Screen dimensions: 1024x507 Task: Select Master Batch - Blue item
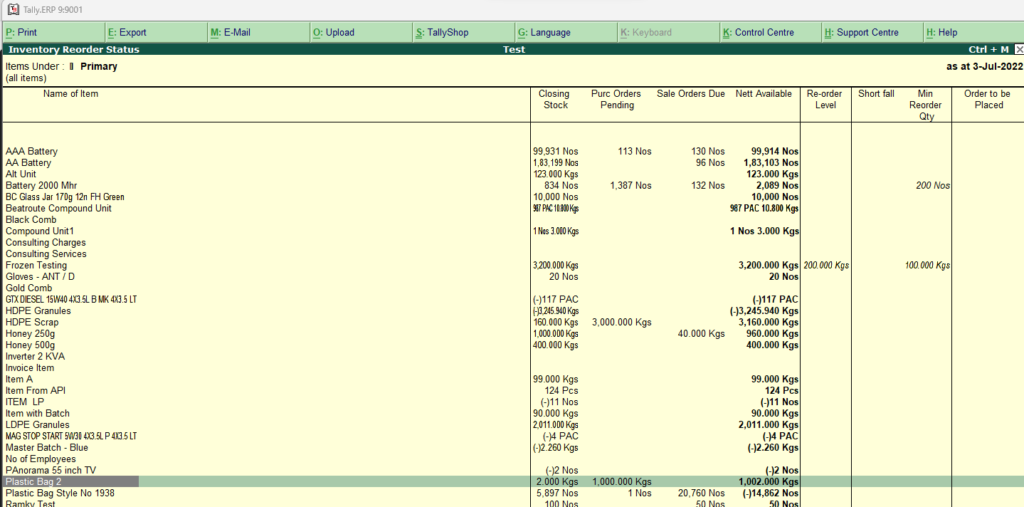pos(46,448)
